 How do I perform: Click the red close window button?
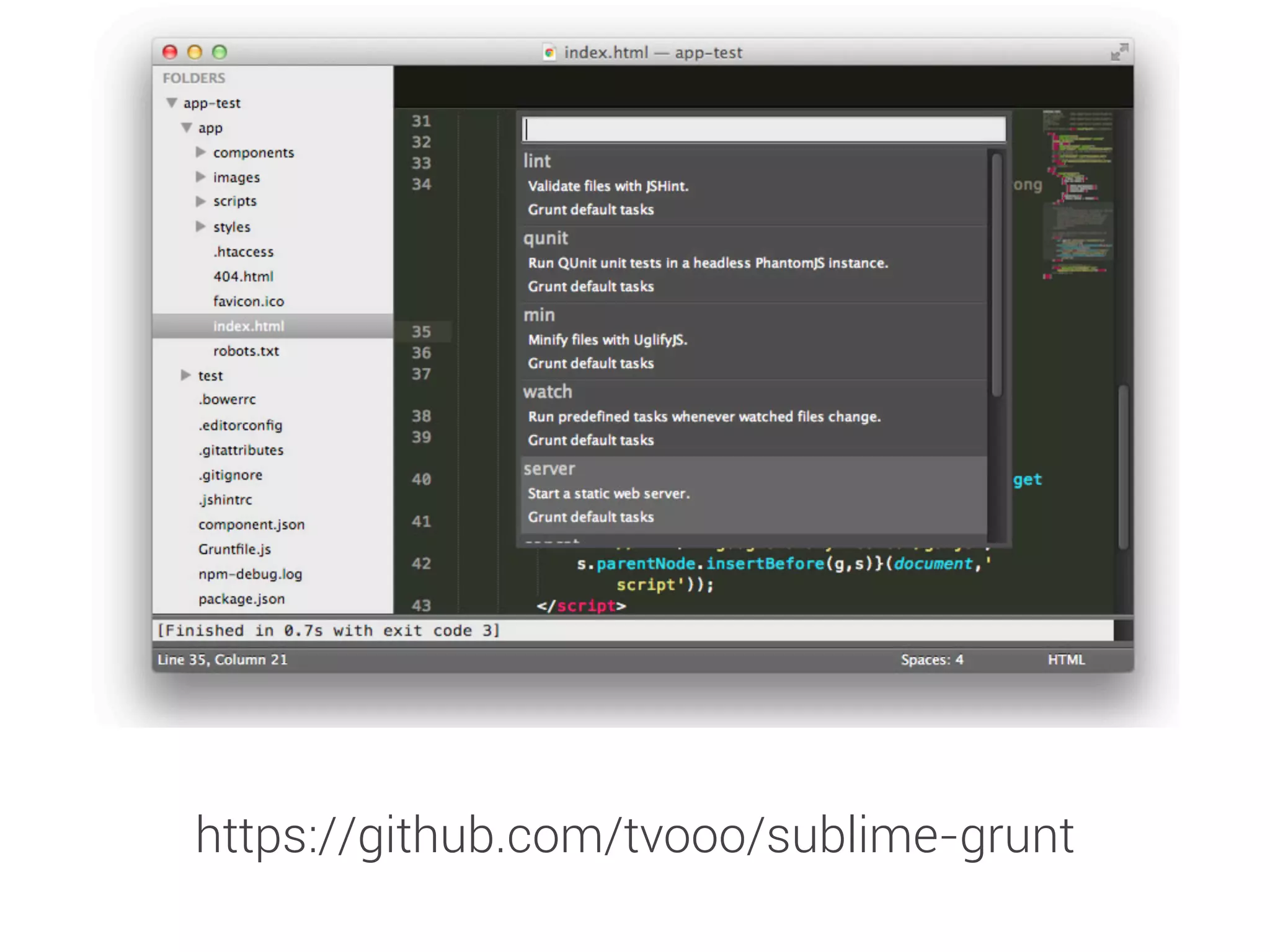point(170,52)
